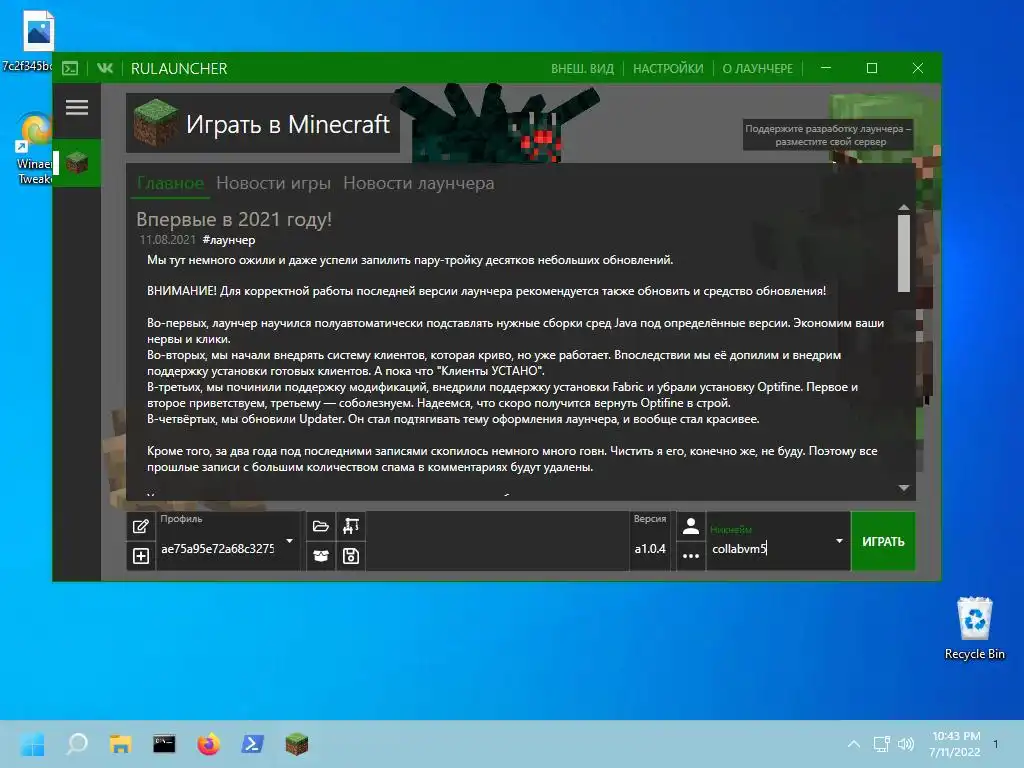The image size is (1024, 768).
Task: Launch Firefox from taskbar
Action: pyautogui.click(x=208, y=744)
